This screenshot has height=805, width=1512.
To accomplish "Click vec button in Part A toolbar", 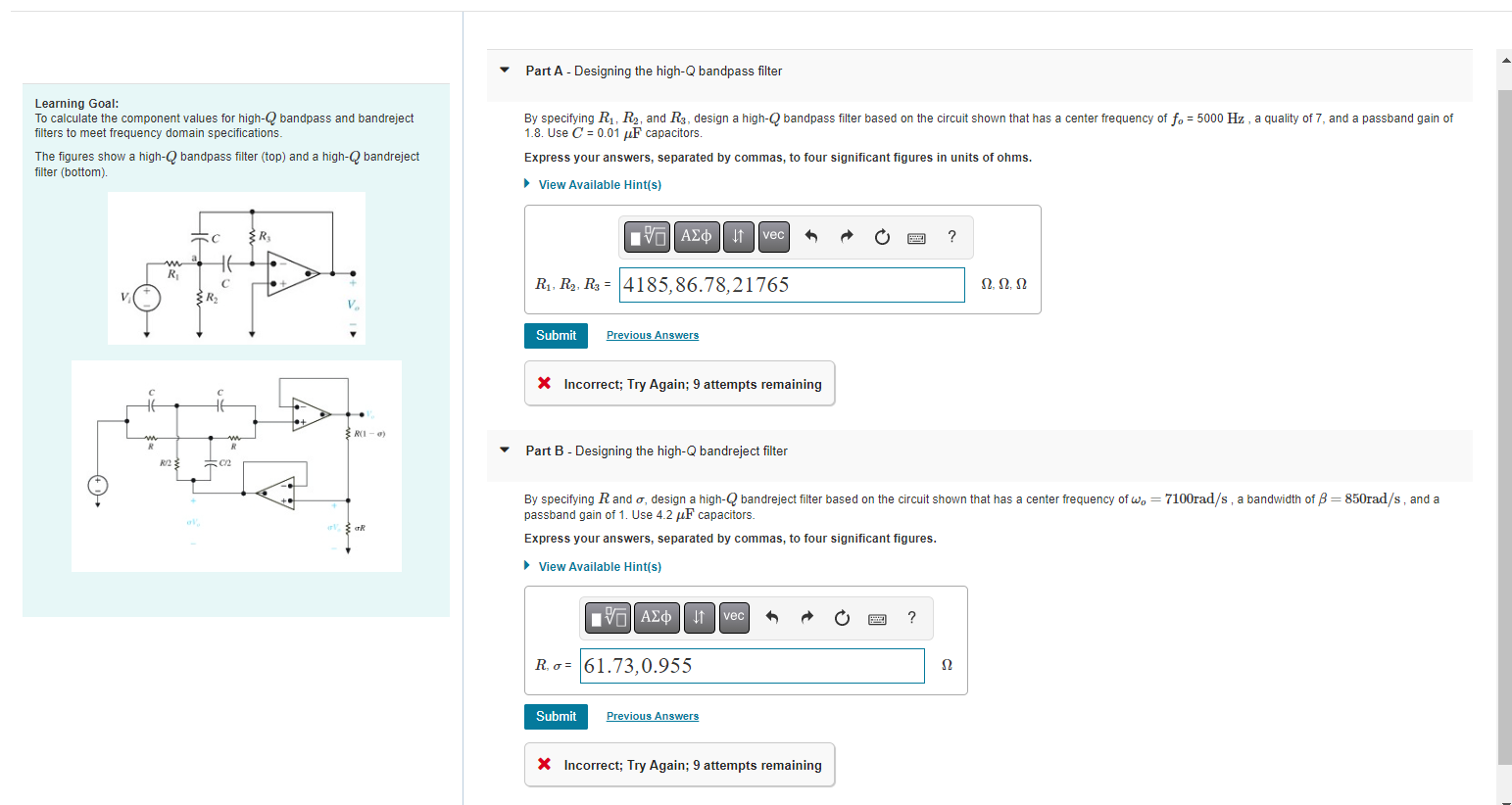I will (773, 236).
